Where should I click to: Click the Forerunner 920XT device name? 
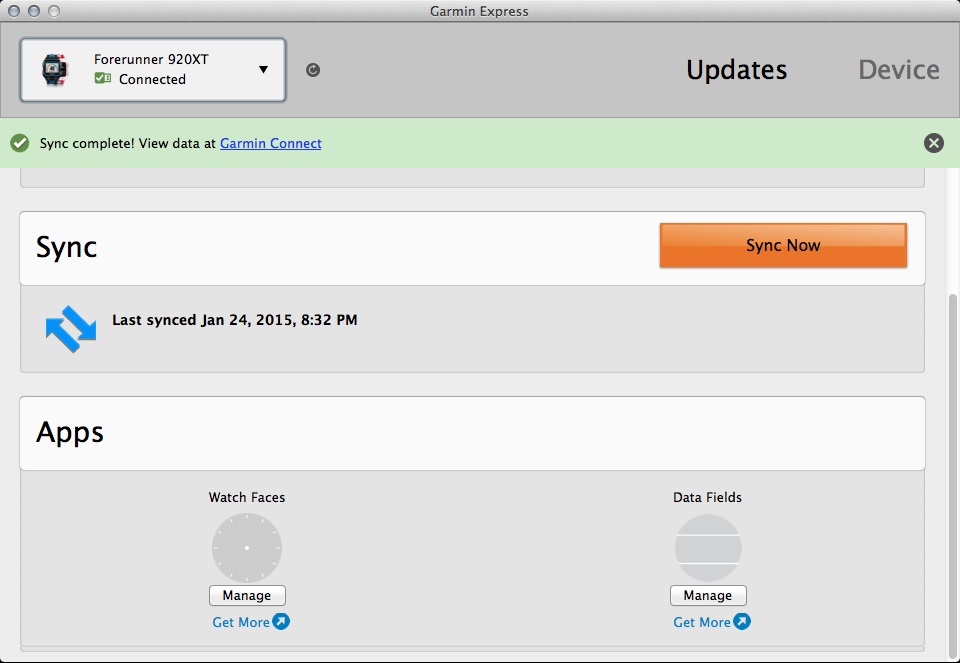pyautogui.click(x=151, y=59)
